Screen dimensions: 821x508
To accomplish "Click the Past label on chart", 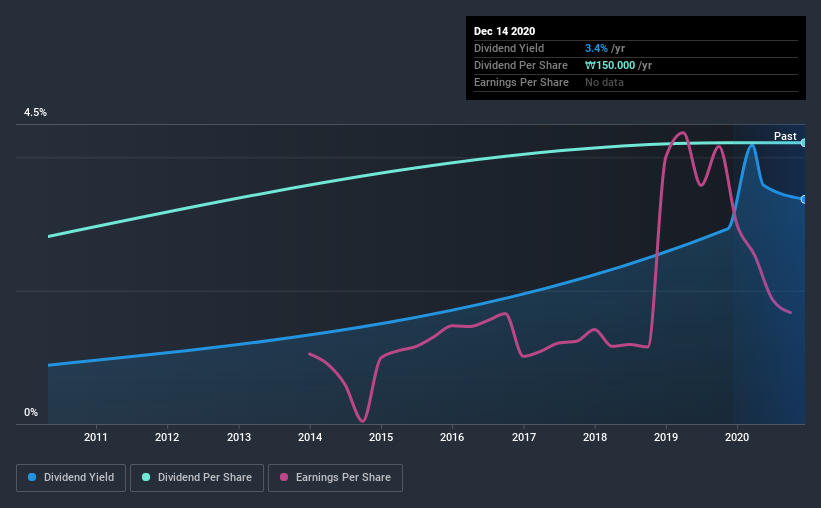I will (x=785, y=136).
